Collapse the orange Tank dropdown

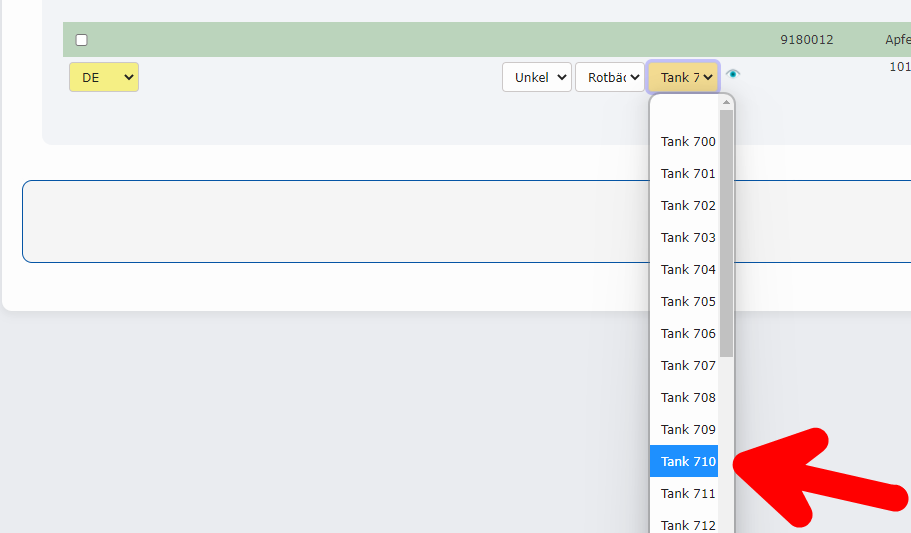point(683,77)
